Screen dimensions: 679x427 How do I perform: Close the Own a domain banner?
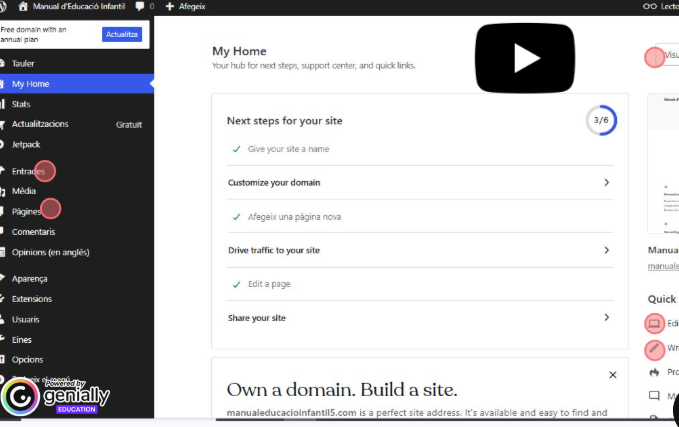pyautogui.click(x=612, y=375)
